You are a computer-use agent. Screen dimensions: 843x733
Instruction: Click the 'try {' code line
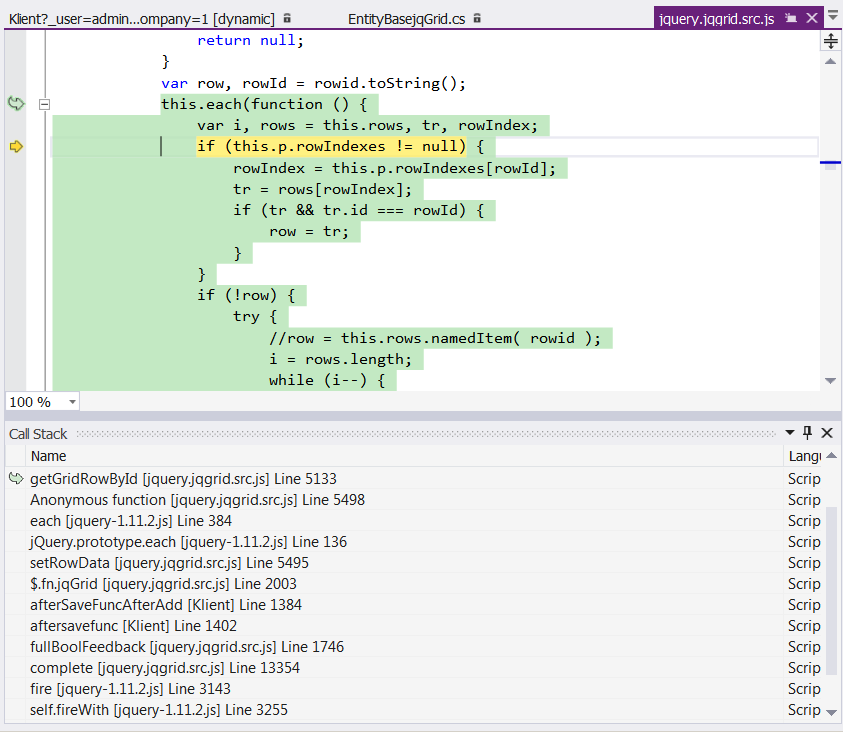(x=255, y=316)
